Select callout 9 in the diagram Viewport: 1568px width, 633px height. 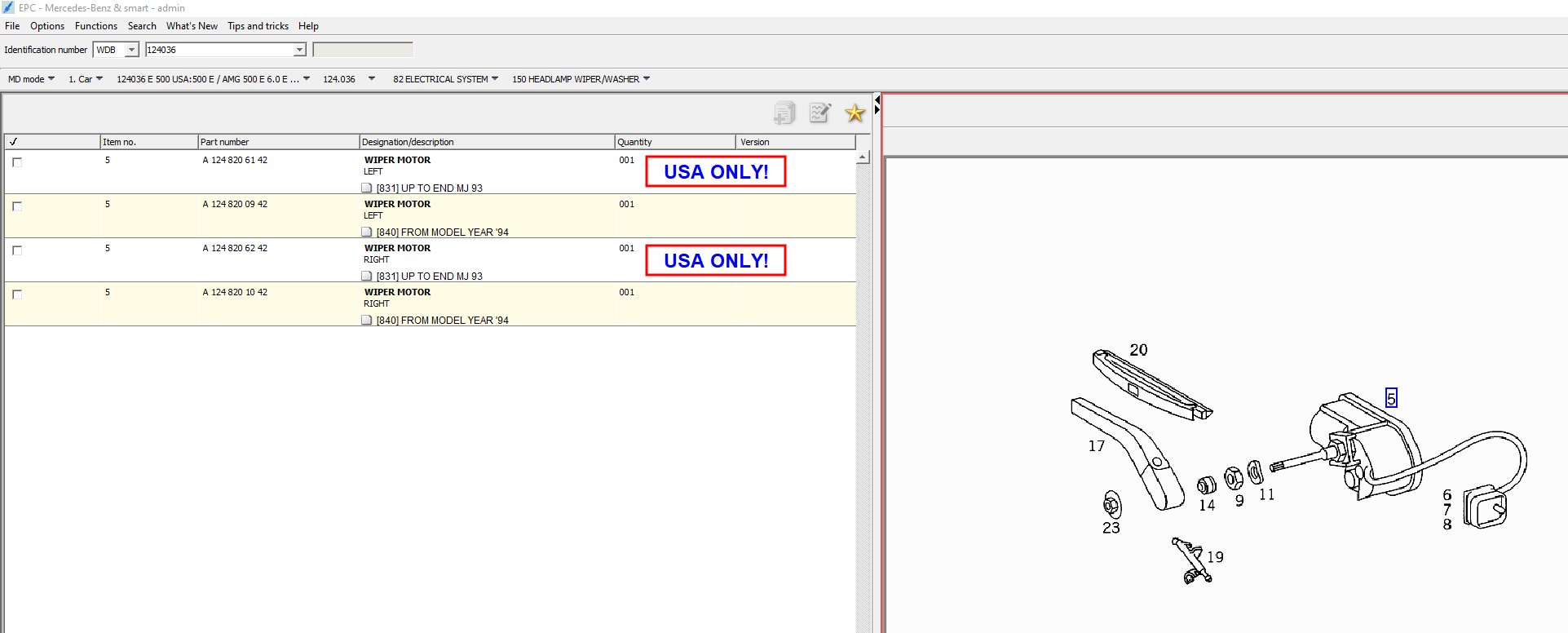(1239, 501)
